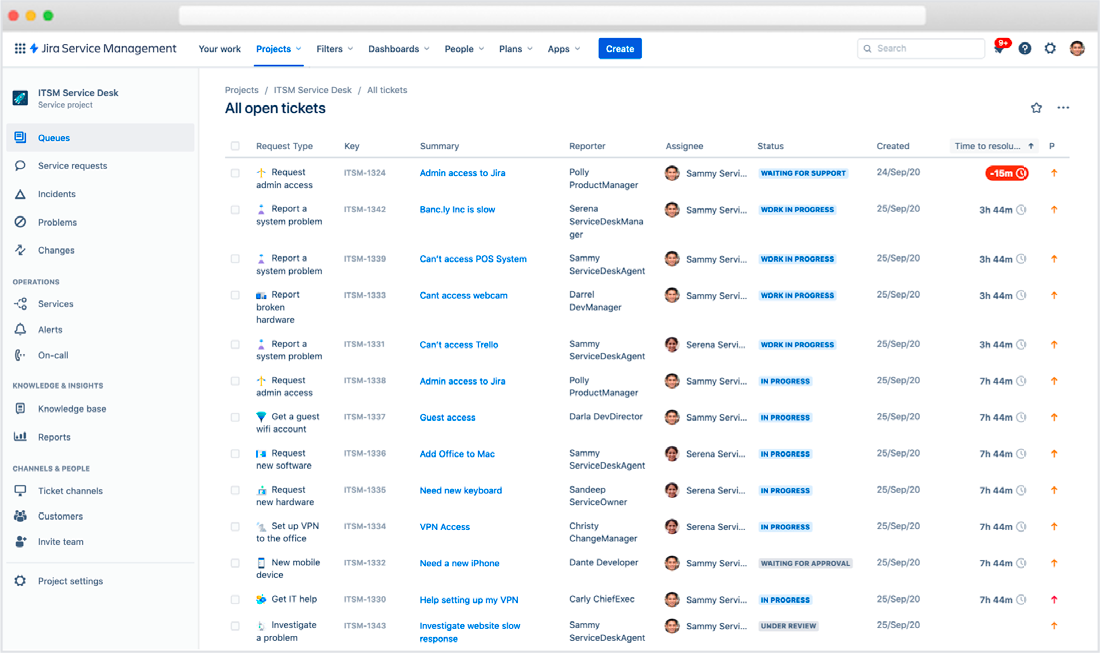The image size is (1100, 653).
Task: Click the Alerts bell sidebar icon
Action: [x=20, y=329]
